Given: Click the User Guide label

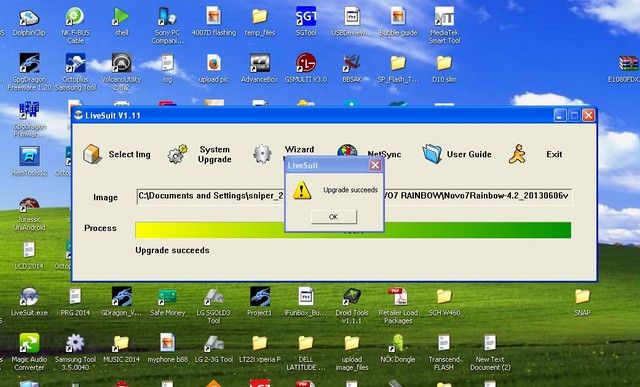Looking at the screenshot, I should pyautogui.click(x=469, y=154).
